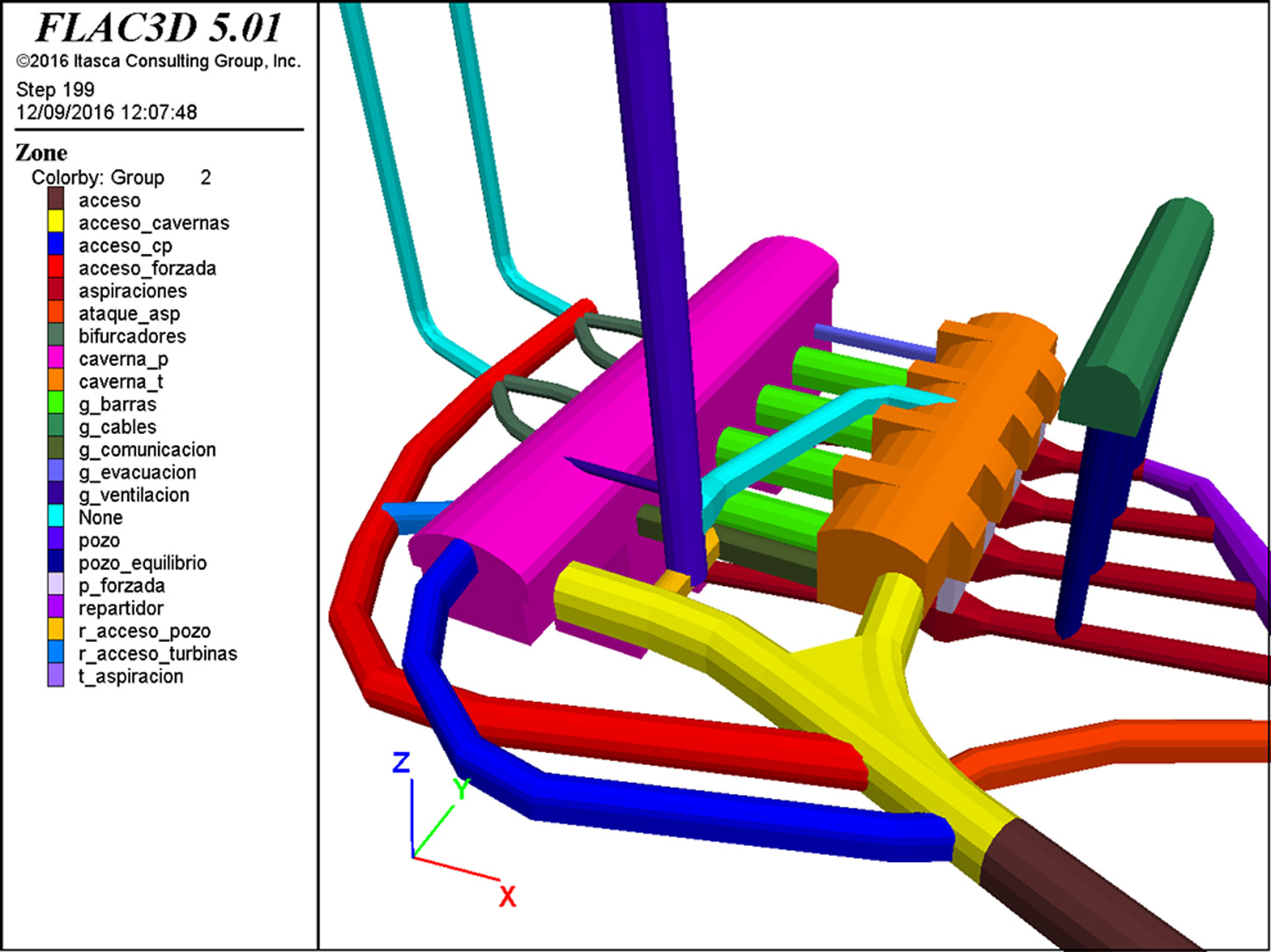Click the green Y axis label
Viewport: 1271px width, 952px height.
click(x=461, y=790)
